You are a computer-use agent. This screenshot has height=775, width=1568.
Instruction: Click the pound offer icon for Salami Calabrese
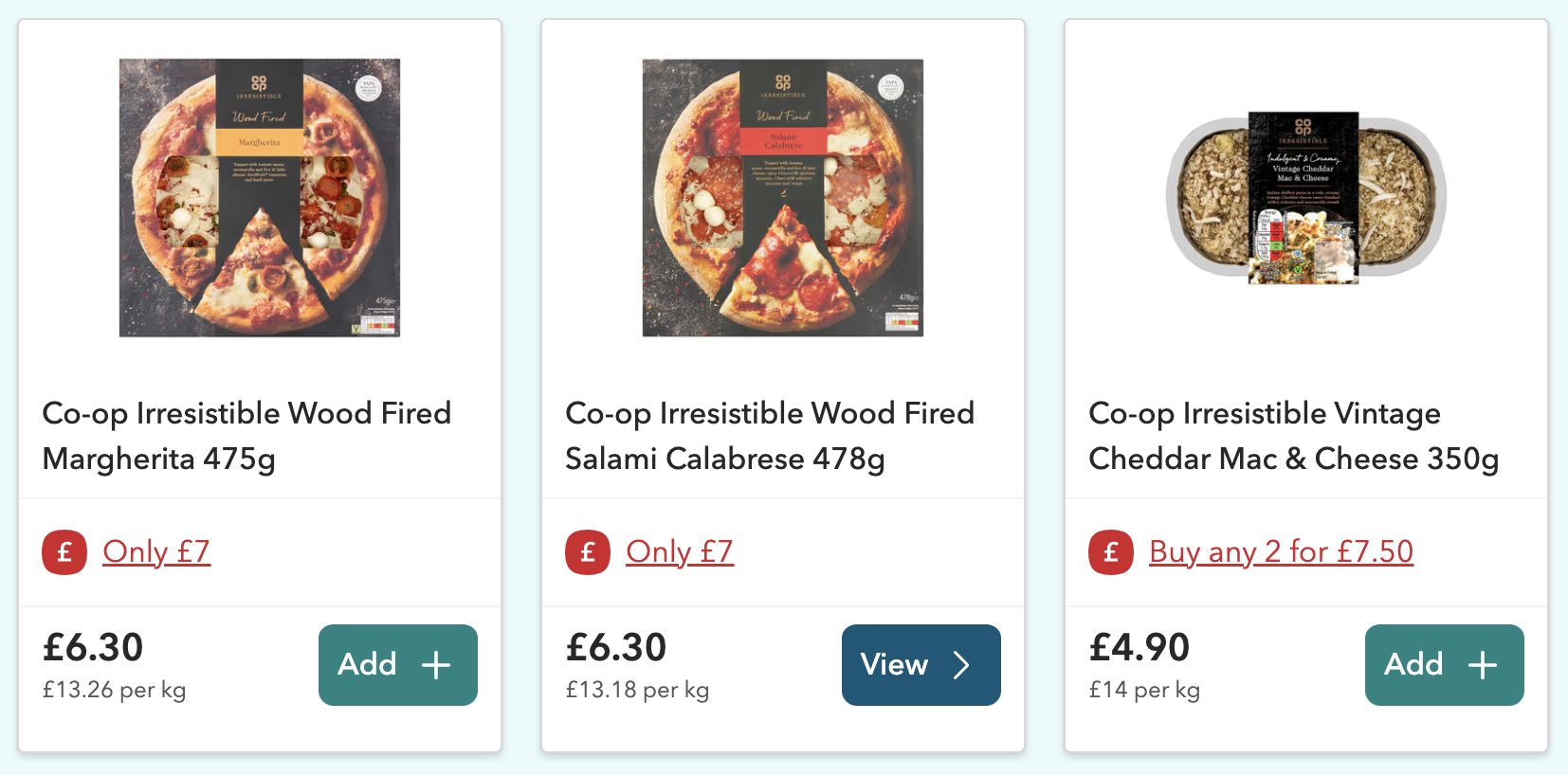coord(588,552)
